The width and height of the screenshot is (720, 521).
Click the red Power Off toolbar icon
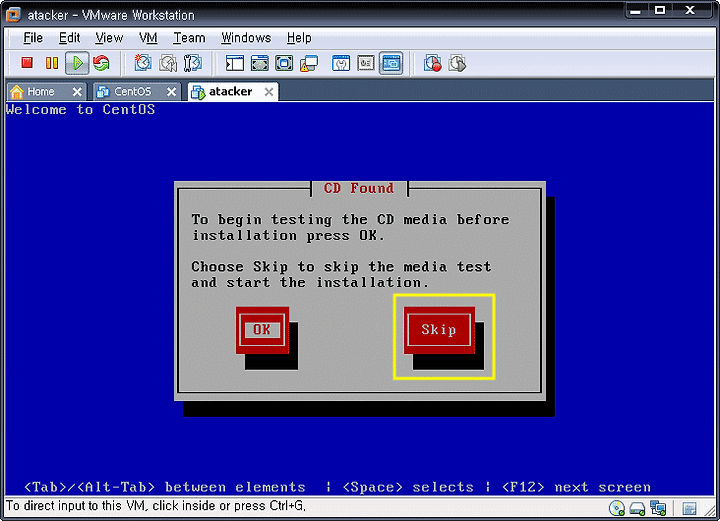pyautogui.click(x=27, y=63)
